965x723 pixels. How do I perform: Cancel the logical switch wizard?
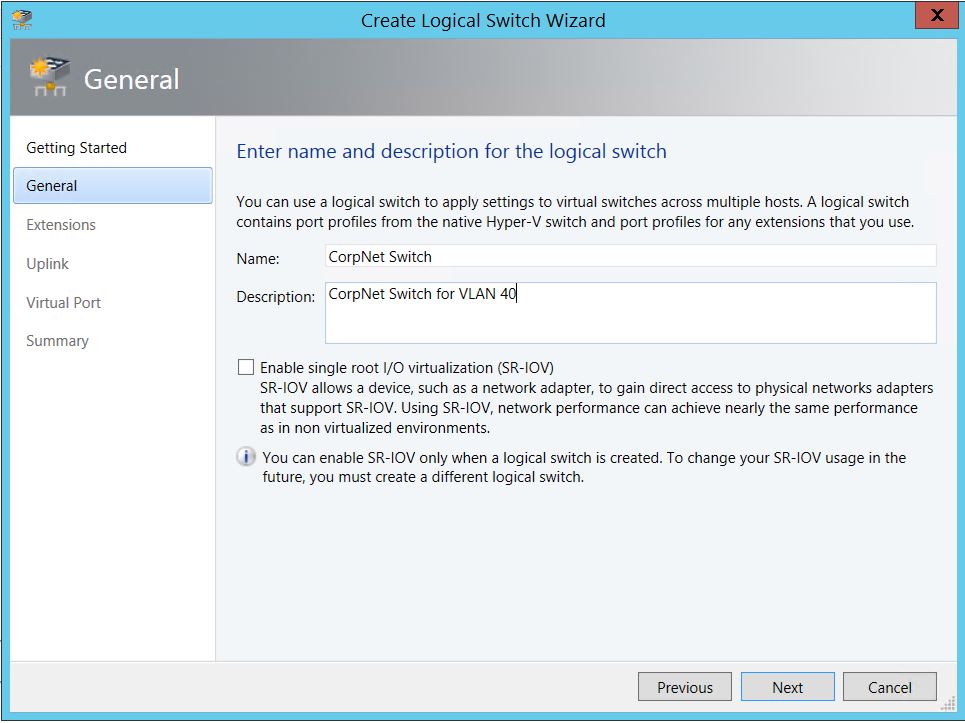[x=889, y=687]
